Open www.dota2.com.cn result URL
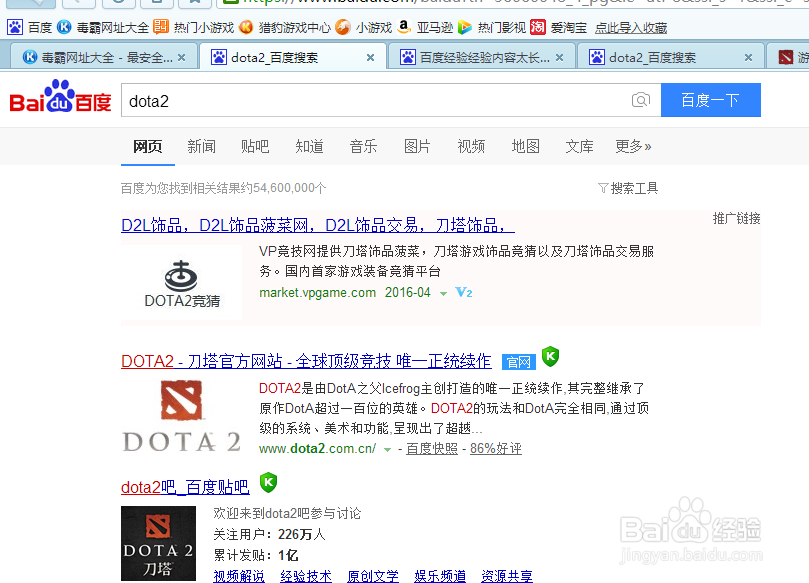The width and height of the screenshot is (809, 583). pyautogui.click(x=317, y=449)
